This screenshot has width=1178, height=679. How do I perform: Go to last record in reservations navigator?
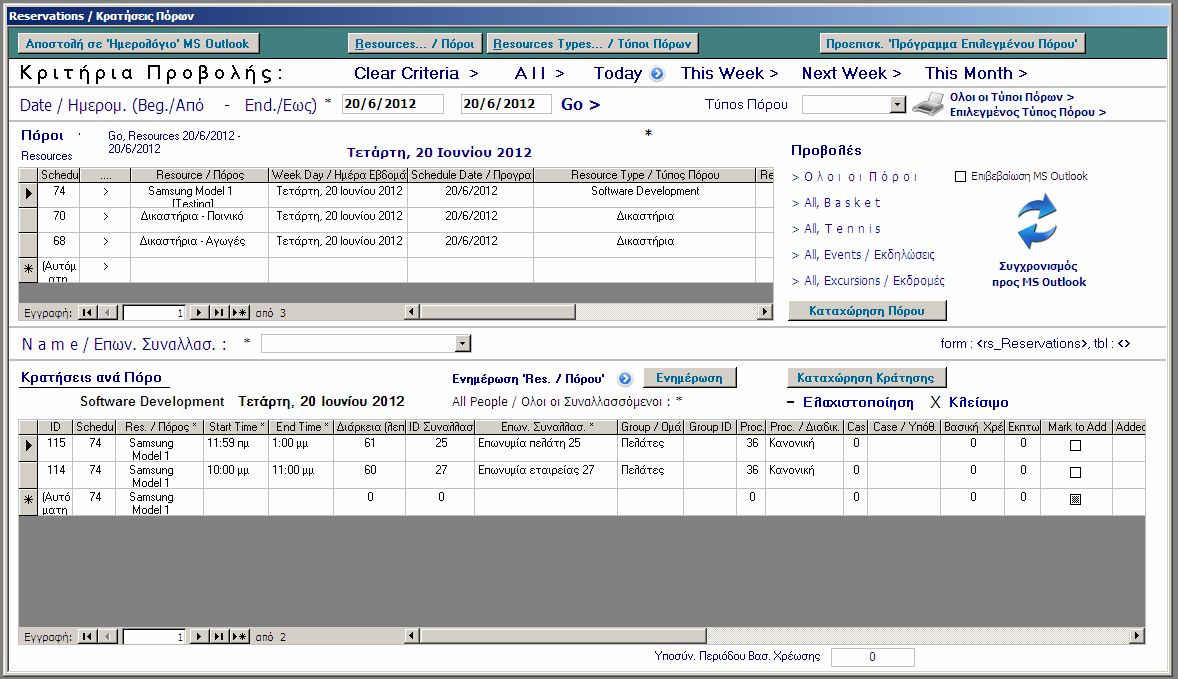(219, 636)
